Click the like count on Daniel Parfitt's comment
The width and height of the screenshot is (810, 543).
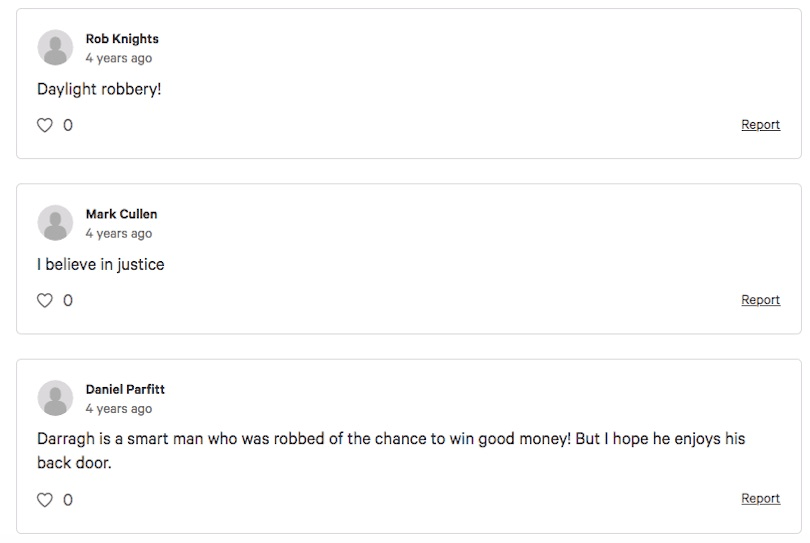click(68, 499)
